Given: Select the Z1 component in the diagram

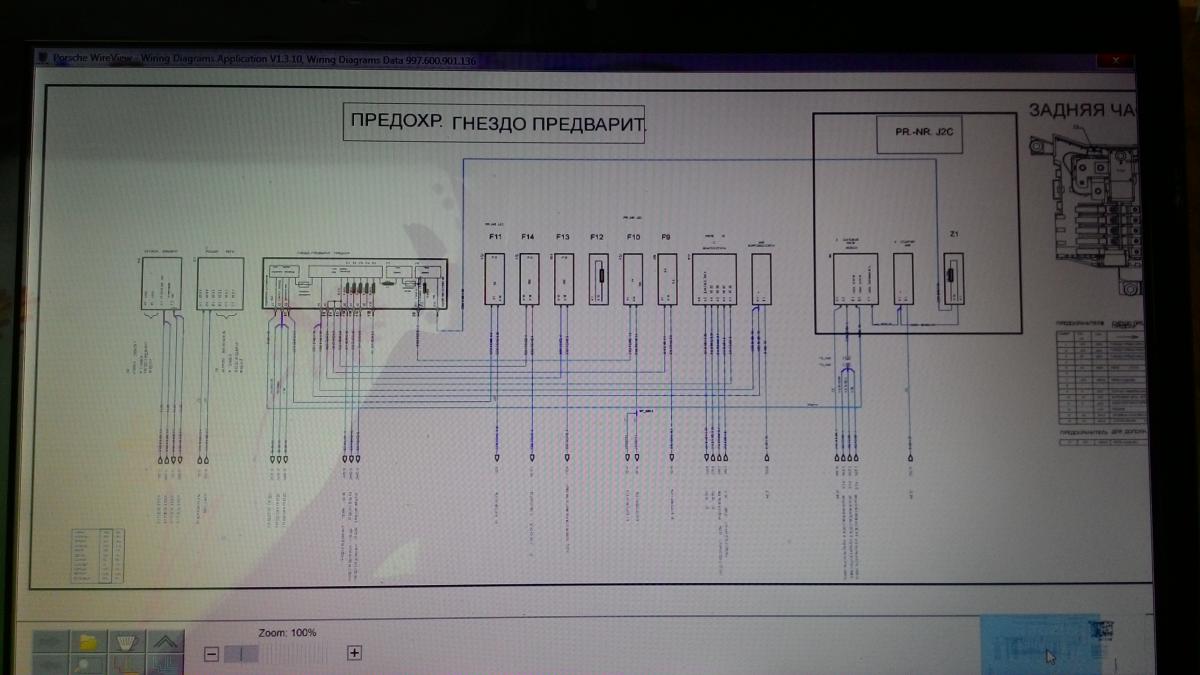Looking at the screenshot, I should click(x=954, y=278).
